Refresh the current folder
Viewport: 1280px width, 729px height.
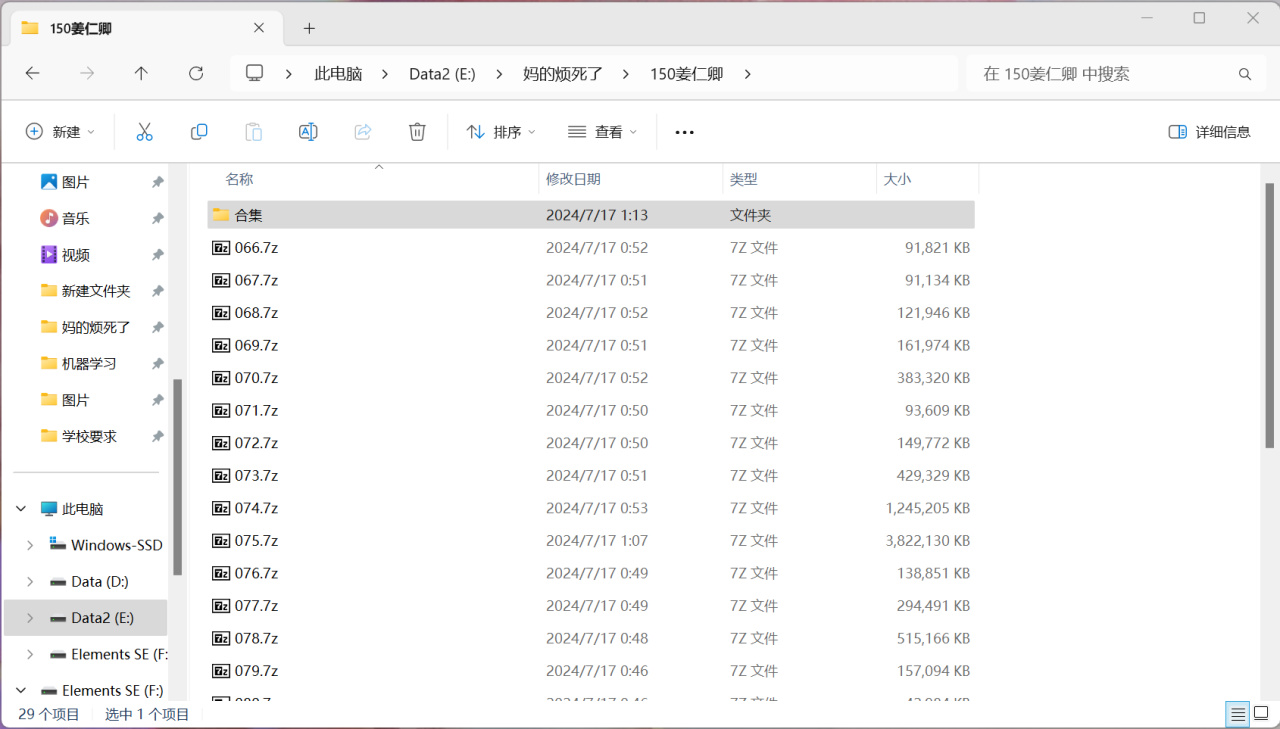(196, 73)
